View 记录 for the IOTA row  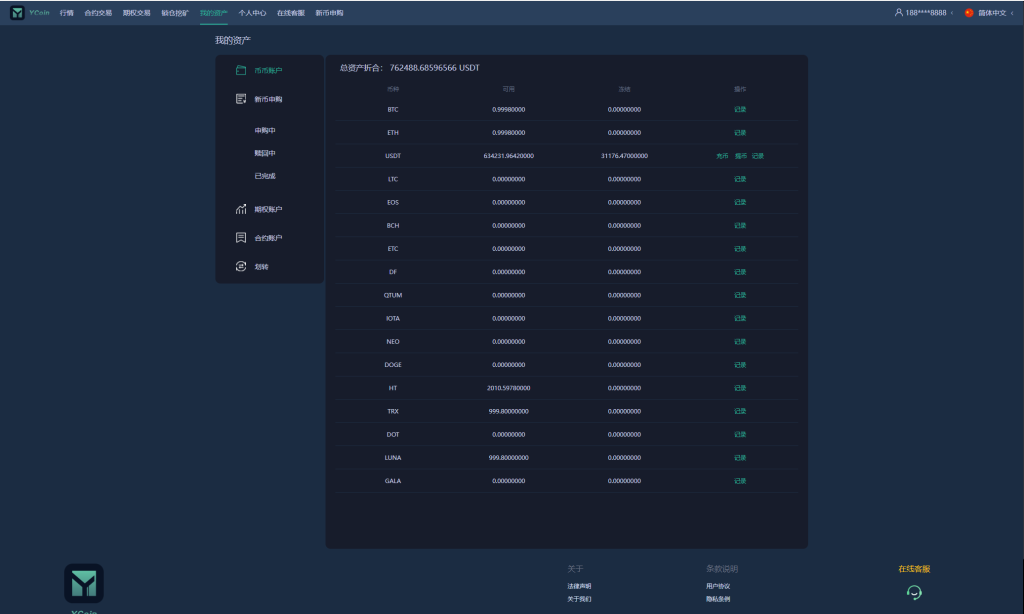pos(740,318)
